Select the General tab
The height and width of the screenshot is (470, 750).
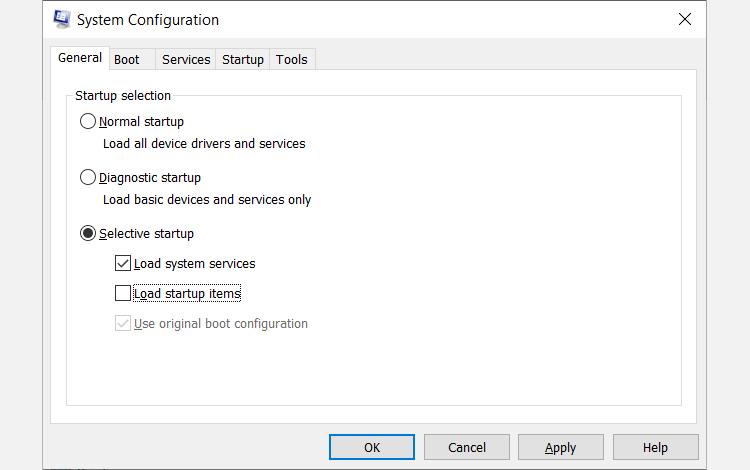coord(79,58)
